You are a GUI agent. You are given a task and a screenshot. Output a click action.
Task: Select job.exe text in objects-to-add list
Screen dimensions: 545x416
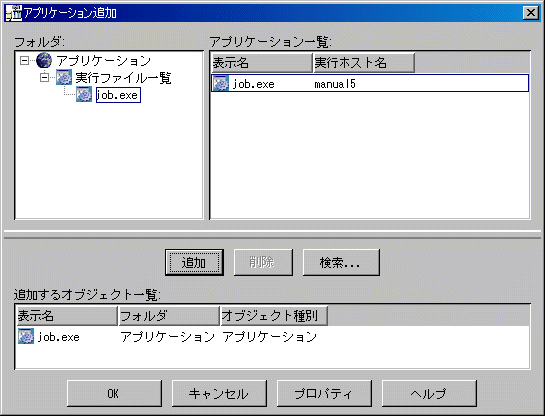[58, 337]
